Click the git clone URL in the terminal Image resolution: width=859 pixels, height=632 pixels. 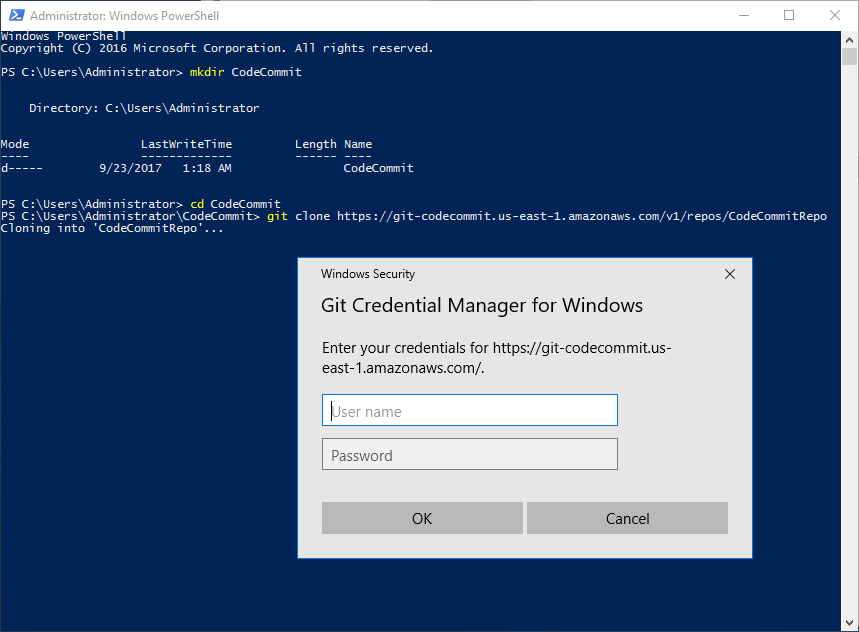pyautogui.click(x=582, y=216)
